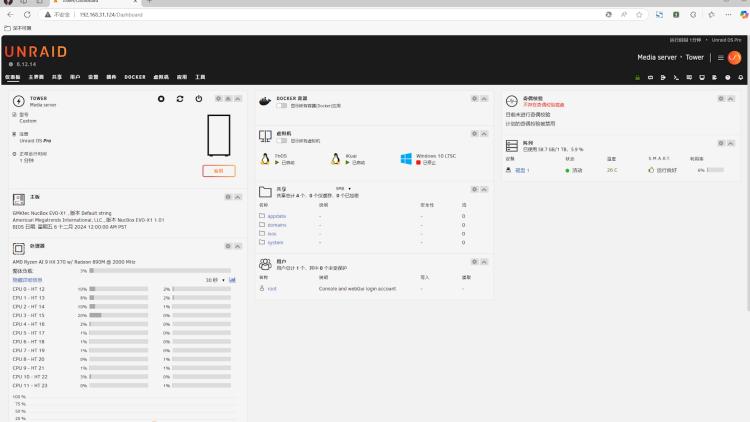This screenshot has height=422, width=750.
Task: Collapse the array panel
Action: point(730,143)
